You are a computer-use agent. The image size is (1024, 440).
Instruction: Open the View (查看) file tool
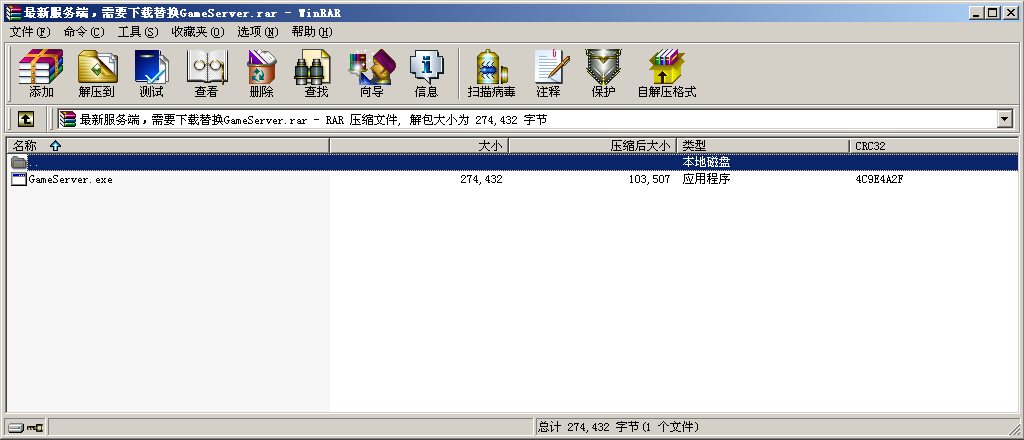coord(206,73)
